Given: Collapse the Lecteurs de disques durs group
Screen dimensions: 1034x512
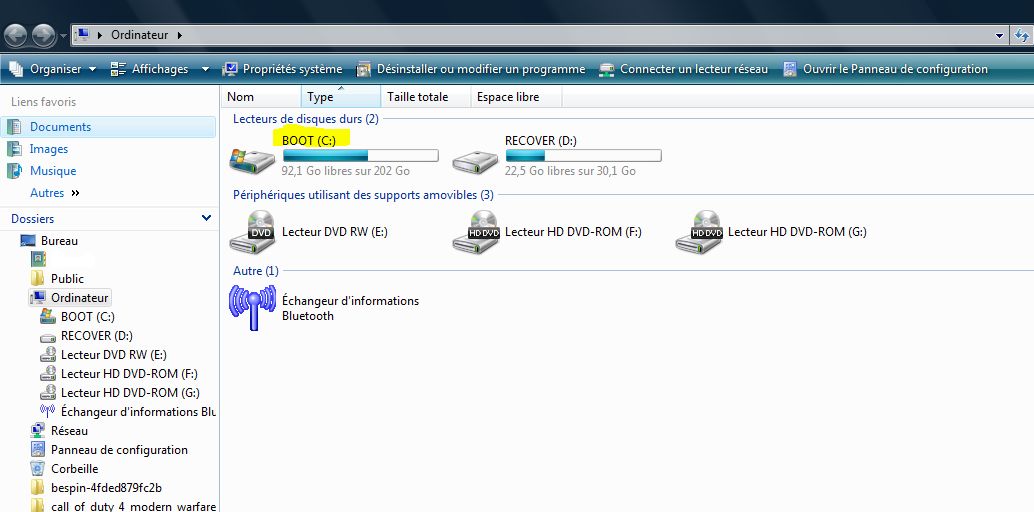Looking at the screenshot, I should point(306,119).
